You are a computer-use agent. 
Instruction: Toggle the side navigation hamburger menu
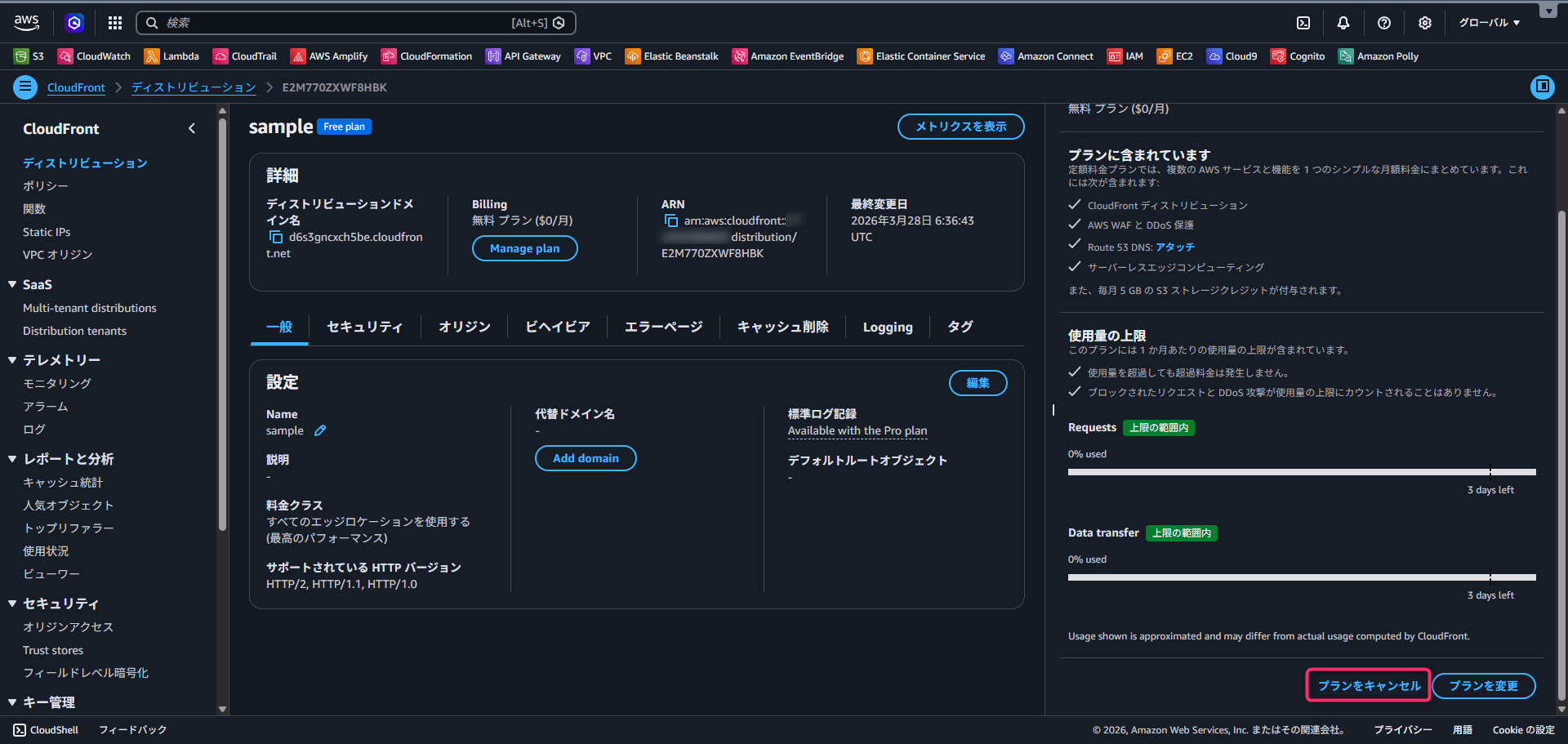click(25, 87)
